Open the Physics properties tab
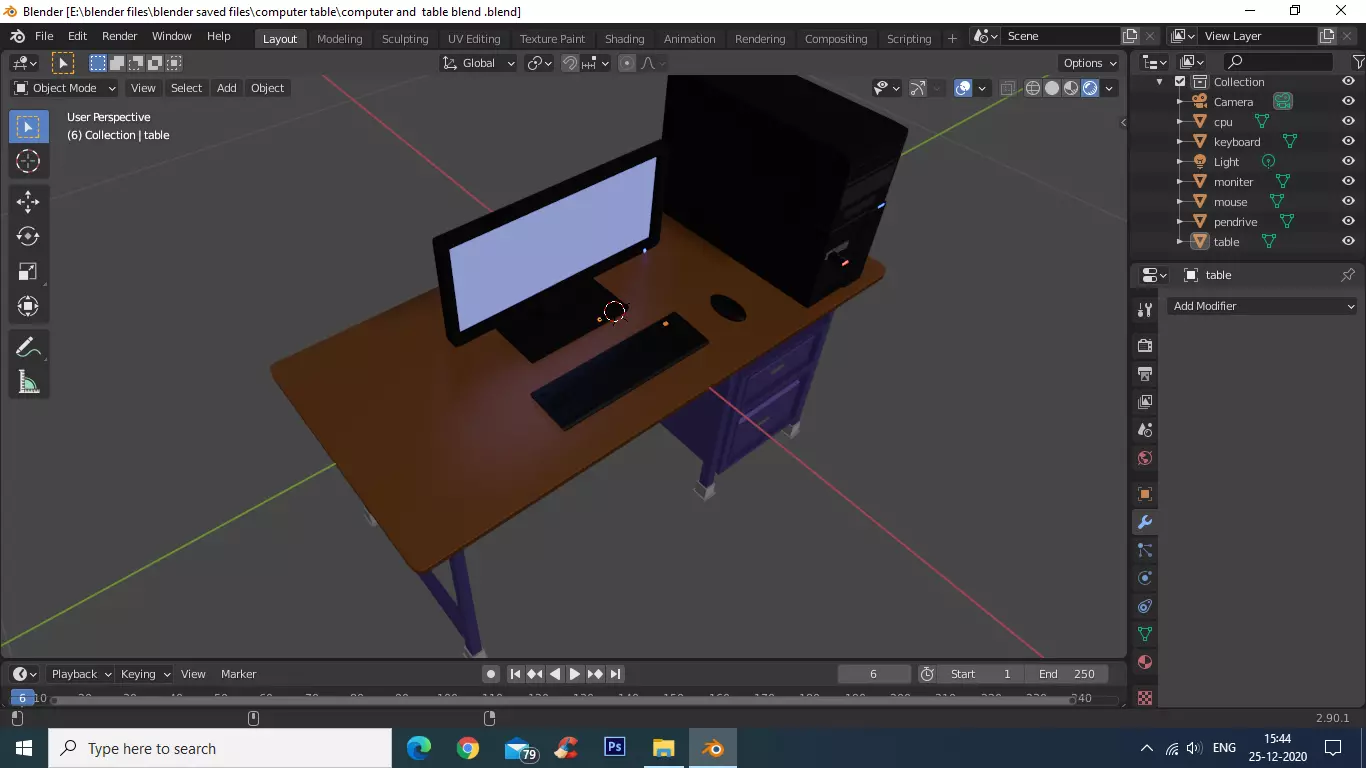The width and height of the screenshot is (1366, 768). click(x=1145, y=578)
